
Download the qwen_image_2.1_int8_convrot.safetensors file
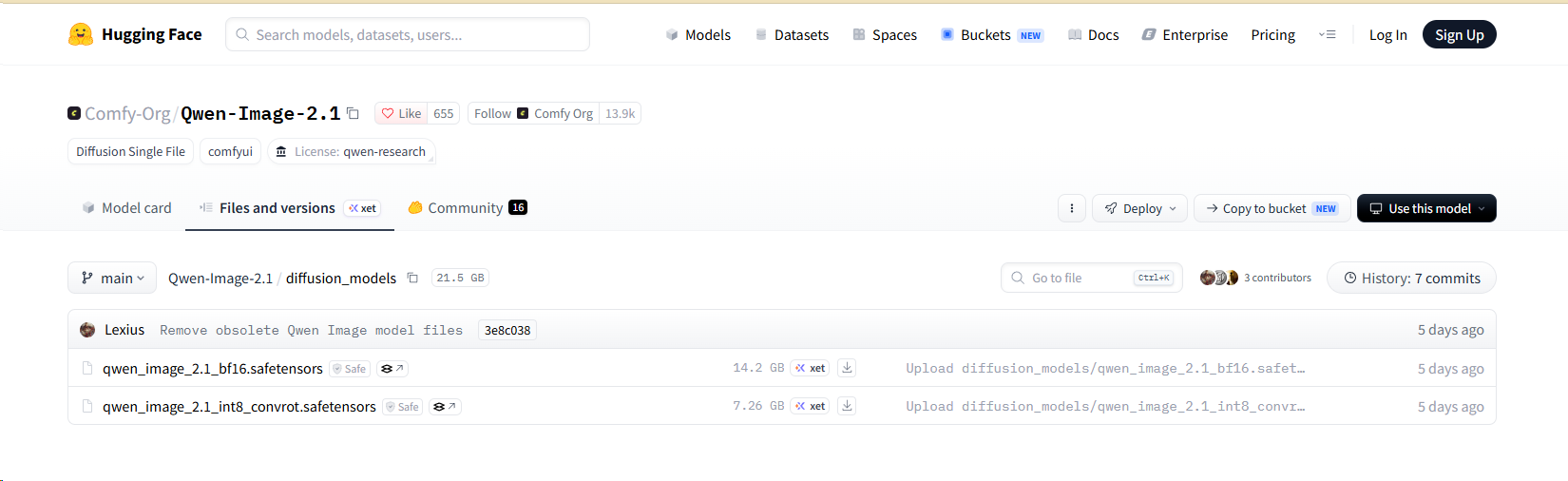click(x=847, y=406)
